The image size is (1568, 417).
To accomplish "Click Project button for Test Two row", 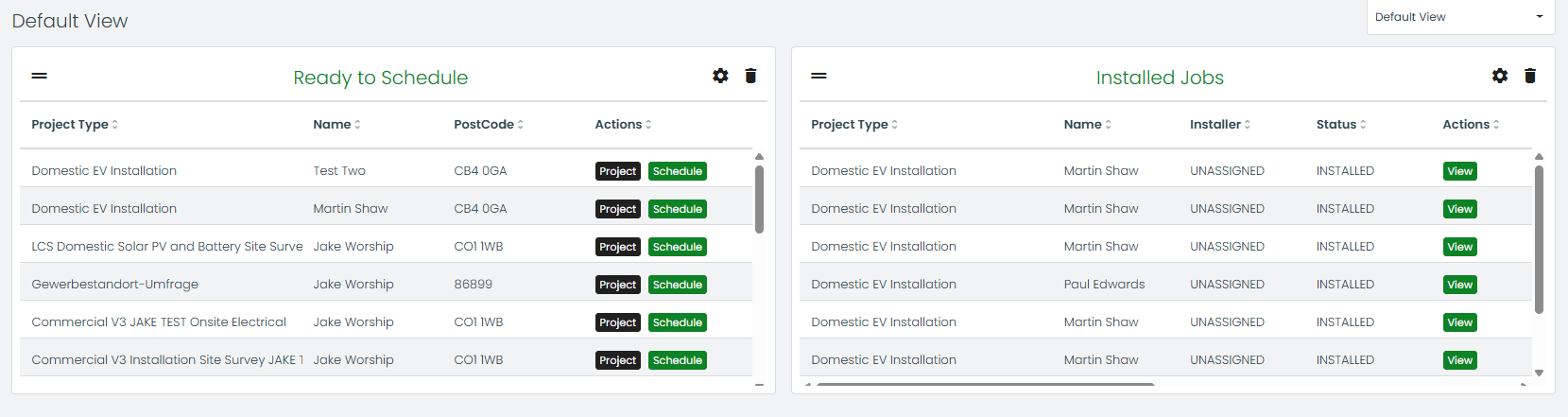I will click(617, 171).
